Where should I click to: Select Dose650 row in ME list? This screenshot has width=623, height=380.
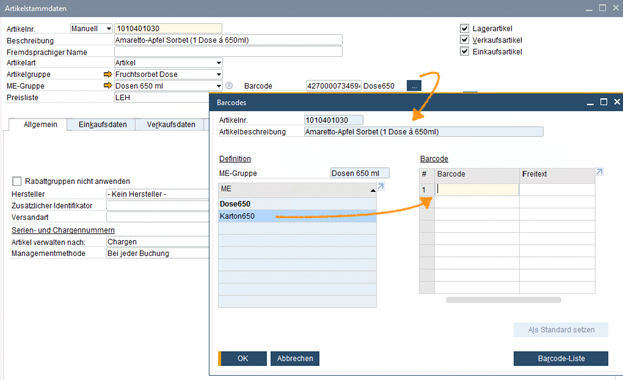coord(297,204)
